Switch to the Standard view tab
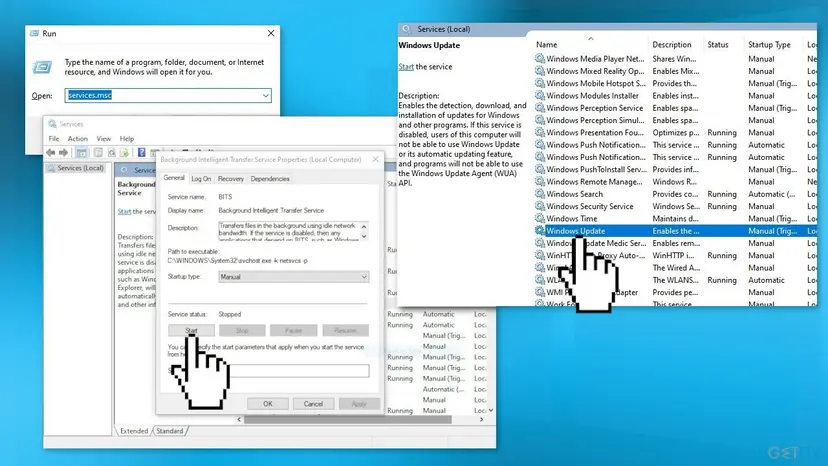This screenshot has height=466, width=828. (170, 431)
